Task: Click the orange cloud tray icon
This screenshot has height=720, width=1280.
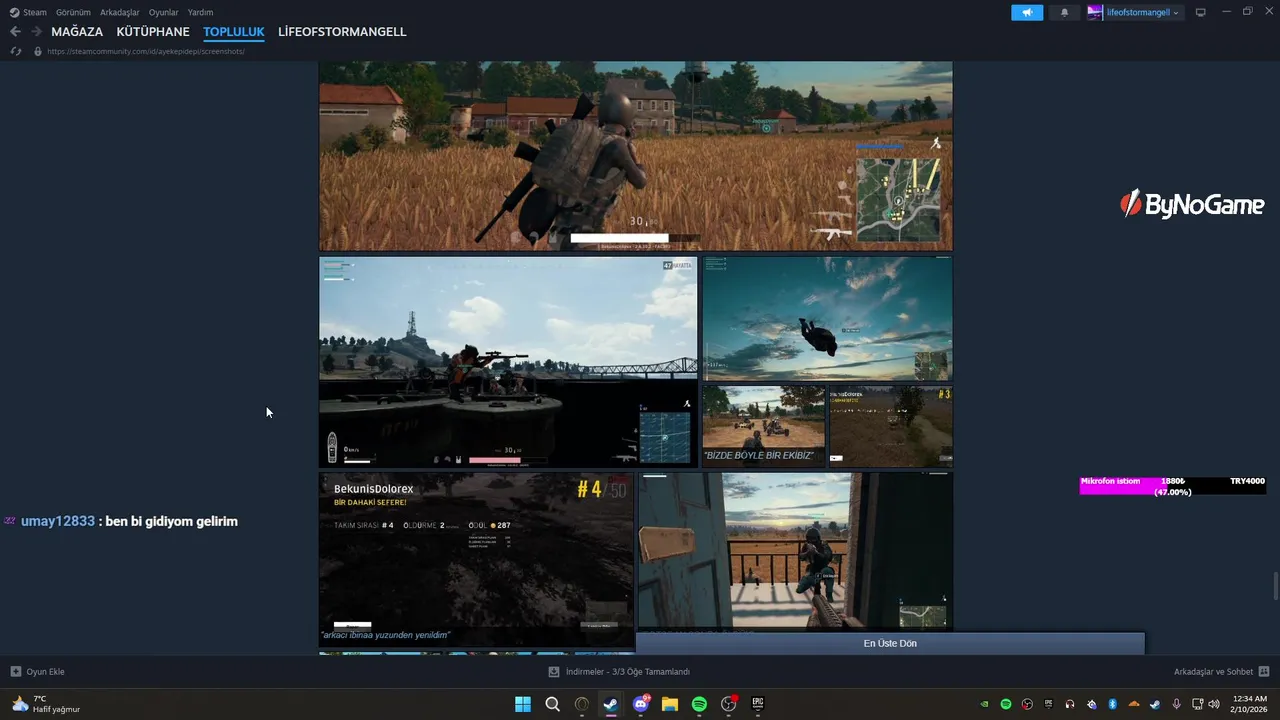Action: click(1134, 704)
